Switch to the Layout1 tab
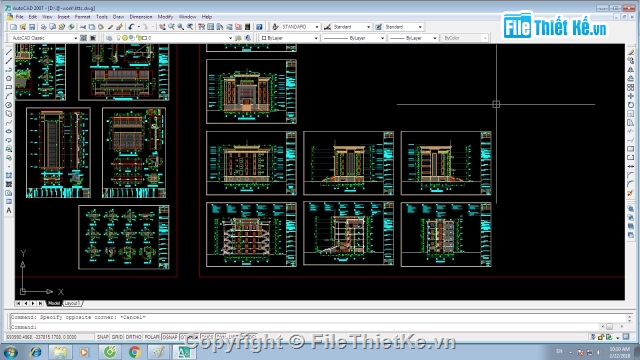The height and width of the screenshot is (360, 640). [73, 303]
